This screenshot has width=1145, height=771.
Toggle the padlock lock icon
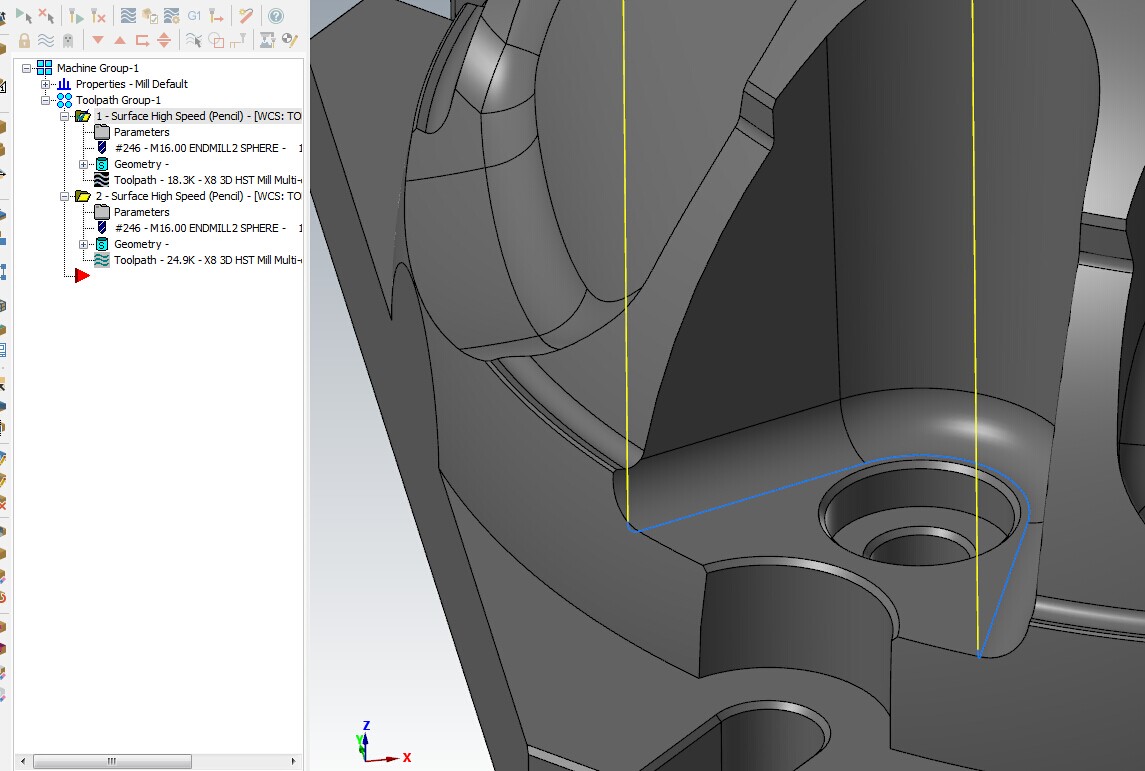coord(24,40)
